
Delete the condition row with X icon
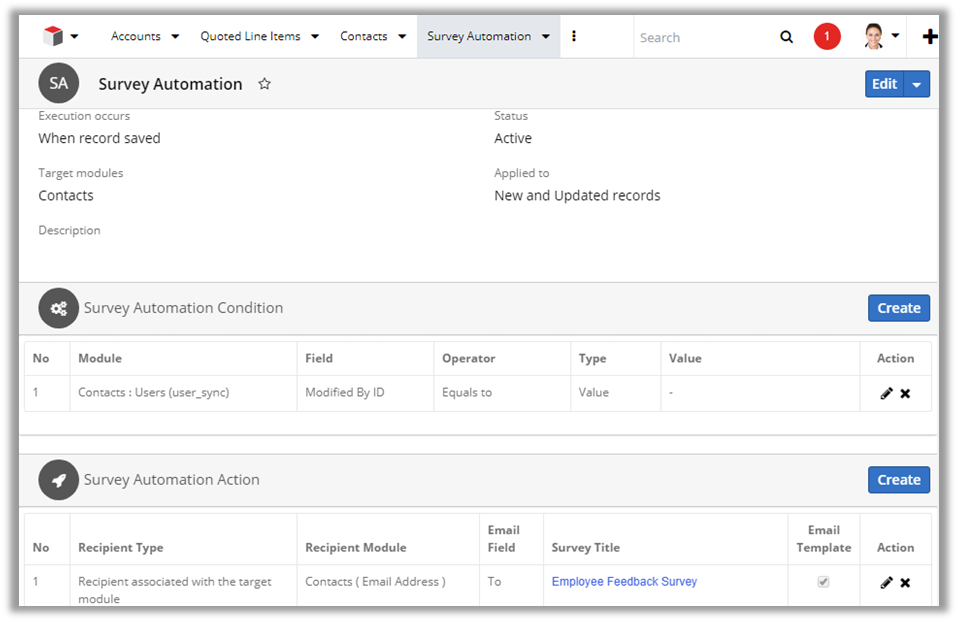[x=905, y=393]
